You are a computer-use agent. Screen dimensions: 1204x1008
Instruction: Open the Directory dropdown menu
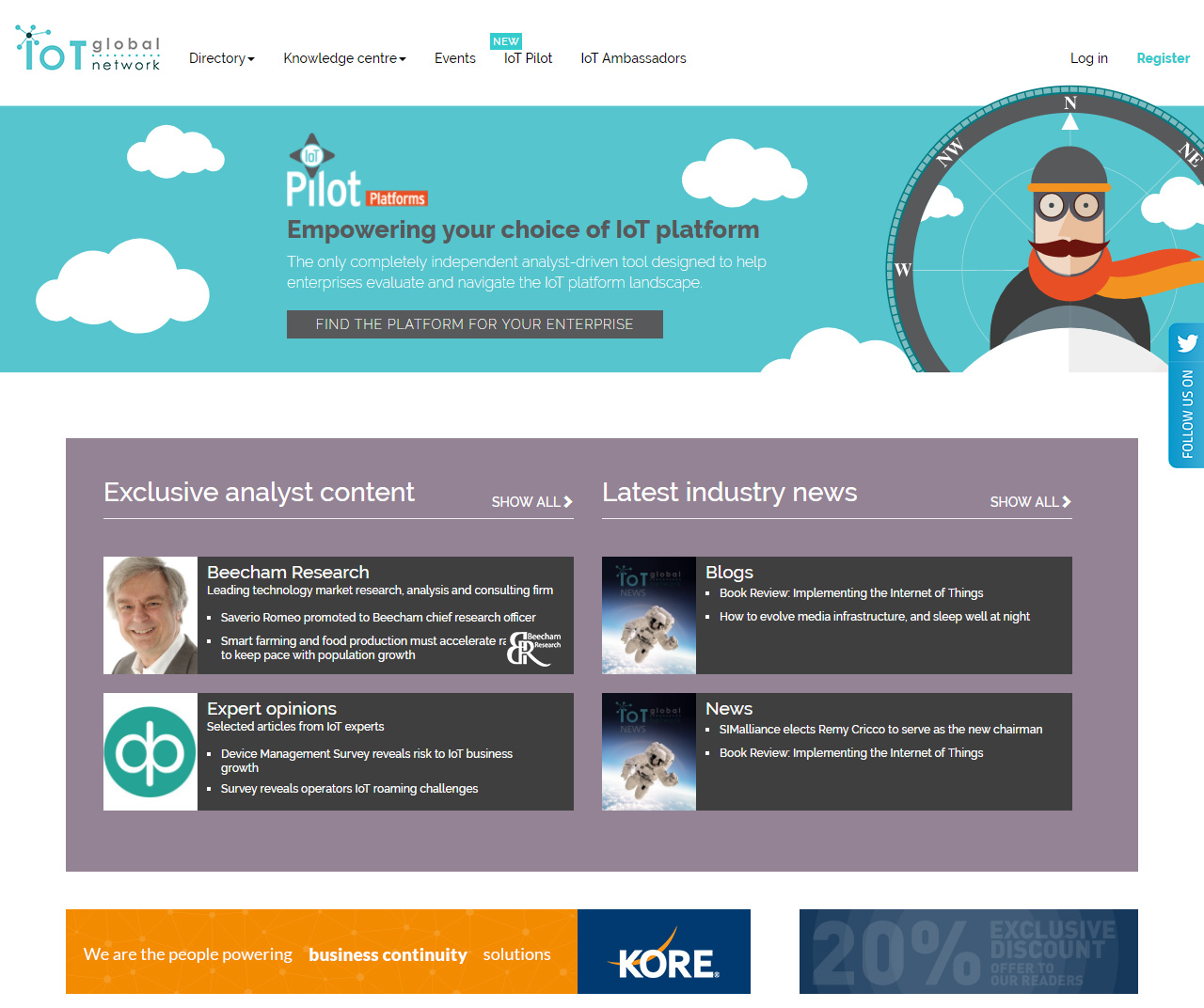coord(222,58)
